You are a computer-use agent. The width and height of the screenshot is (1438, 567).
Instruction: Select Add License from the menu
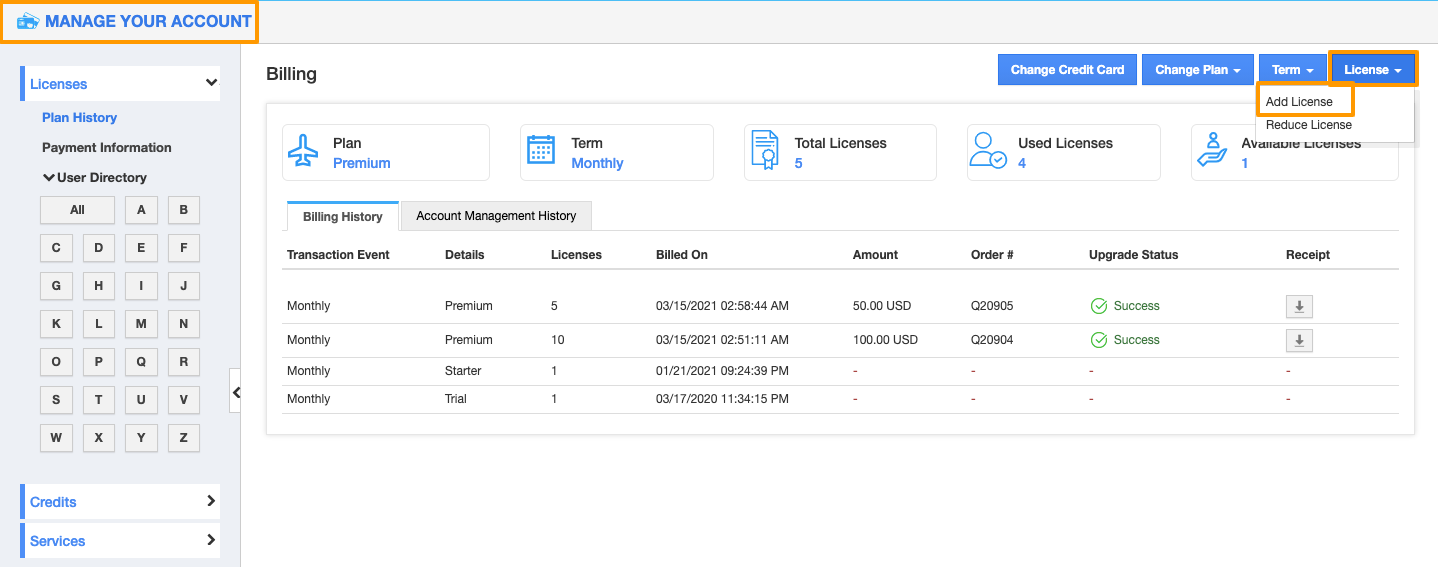click(1299, 102)
